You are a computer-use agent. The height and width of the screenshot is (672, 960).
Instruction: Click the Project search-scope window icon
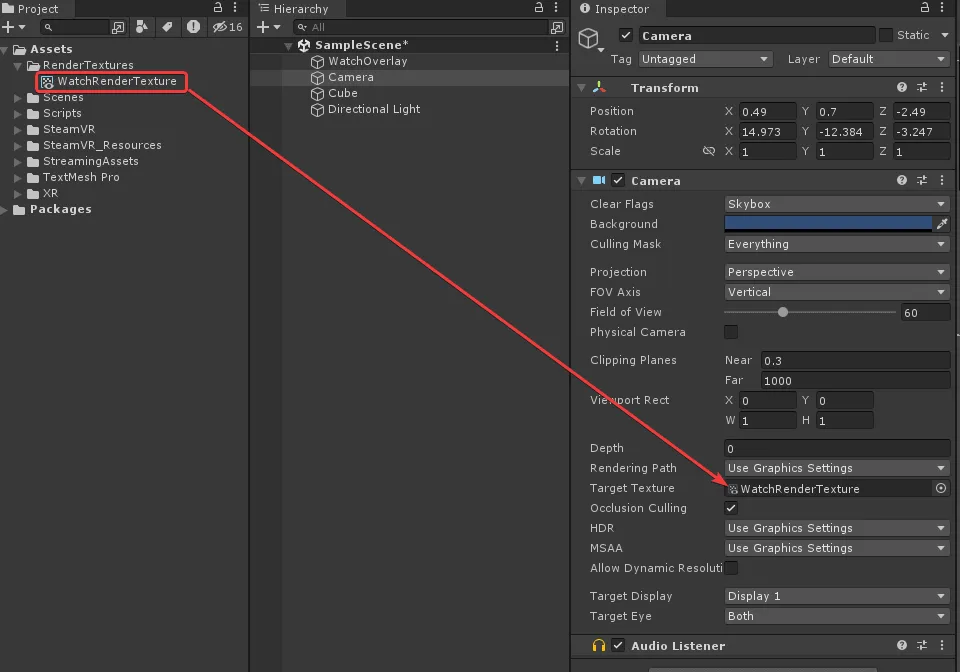pyautogui.click(x=118, y=28)
